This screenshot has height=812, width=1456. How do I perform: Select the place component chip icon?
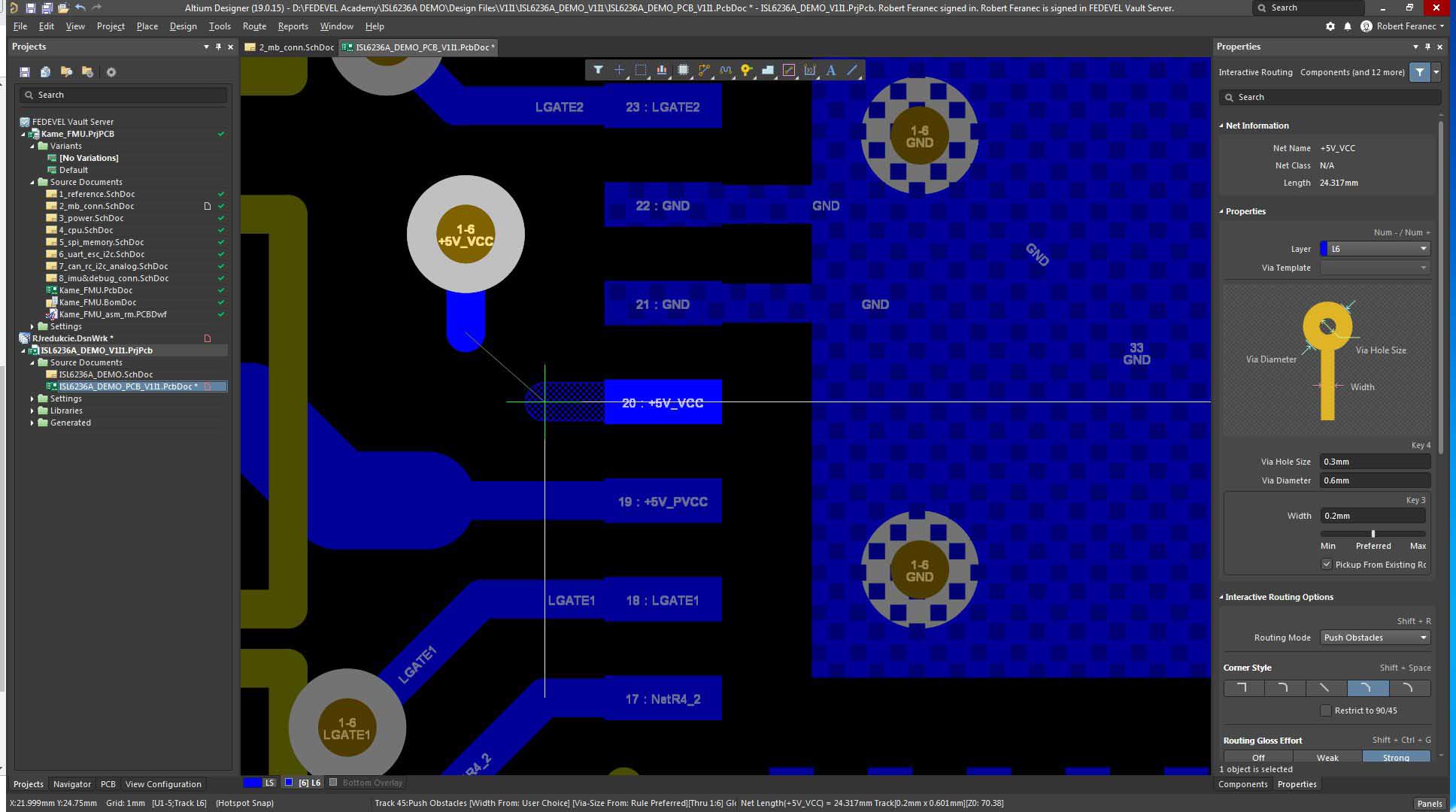(x=683, y=70)
